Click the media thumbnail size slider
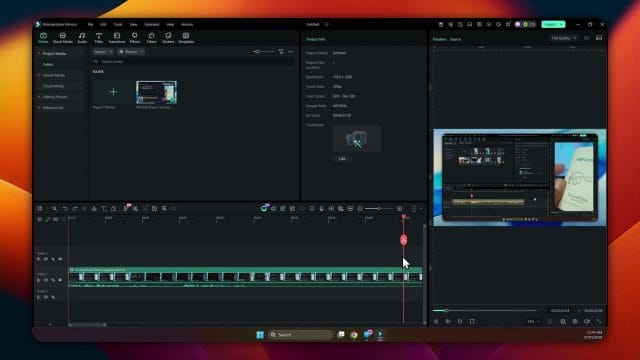 263,52
